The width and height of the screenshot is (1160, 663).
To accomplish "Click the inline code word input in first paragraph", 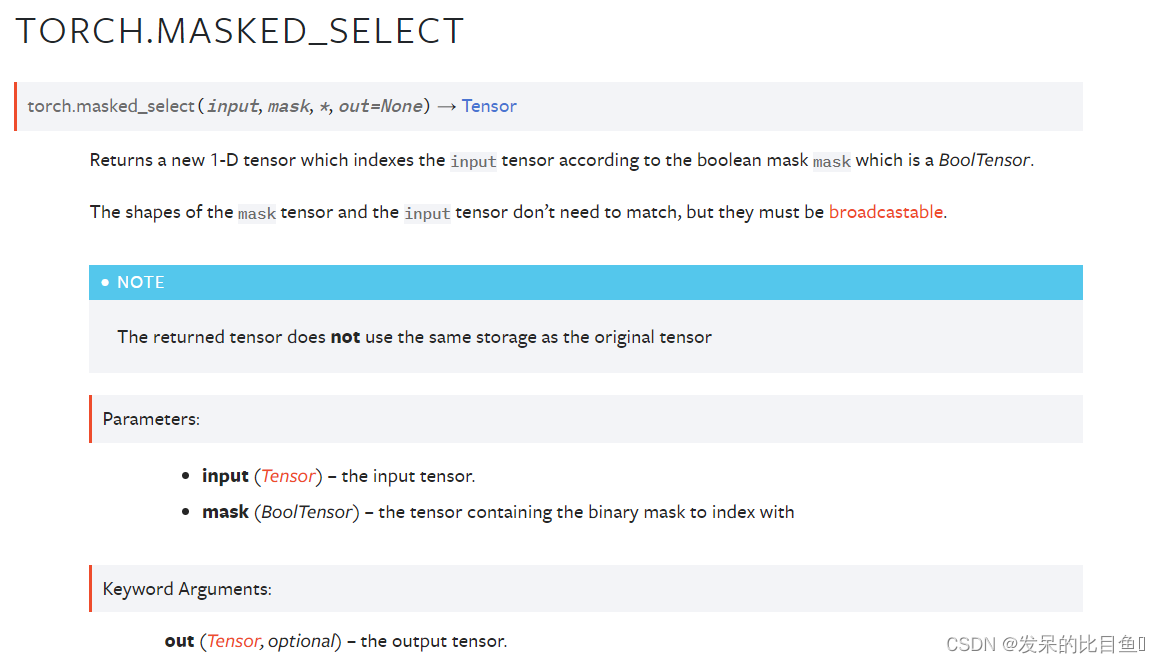I will click(x=473, y=161).
